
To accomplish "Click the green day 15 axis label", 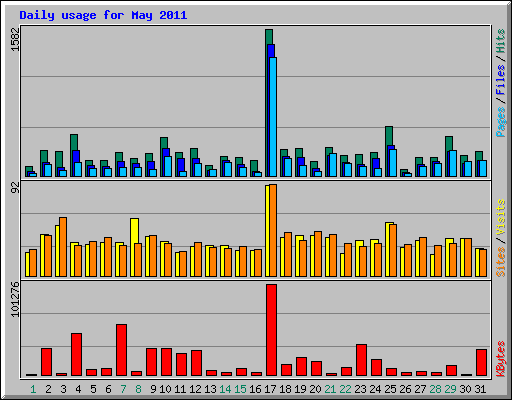I will 240,389.
